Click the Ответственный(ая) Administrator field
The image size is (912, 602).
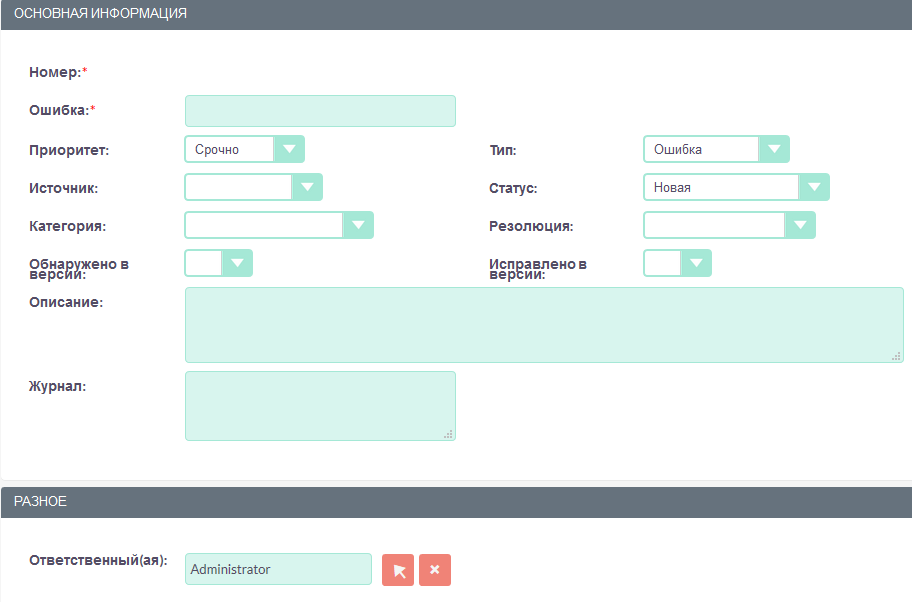(x=278, y=569)
